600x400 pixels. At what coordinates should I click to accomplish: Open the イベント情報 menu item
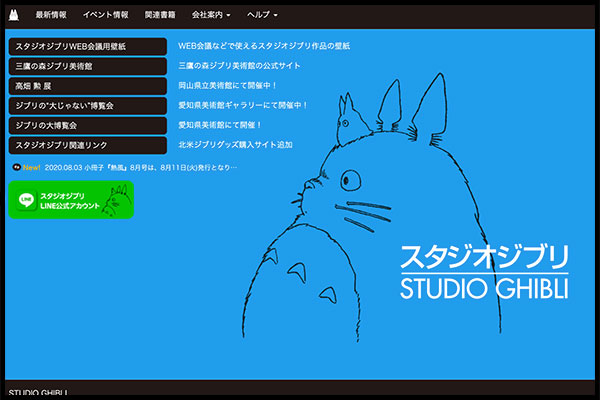pos(106,15)
